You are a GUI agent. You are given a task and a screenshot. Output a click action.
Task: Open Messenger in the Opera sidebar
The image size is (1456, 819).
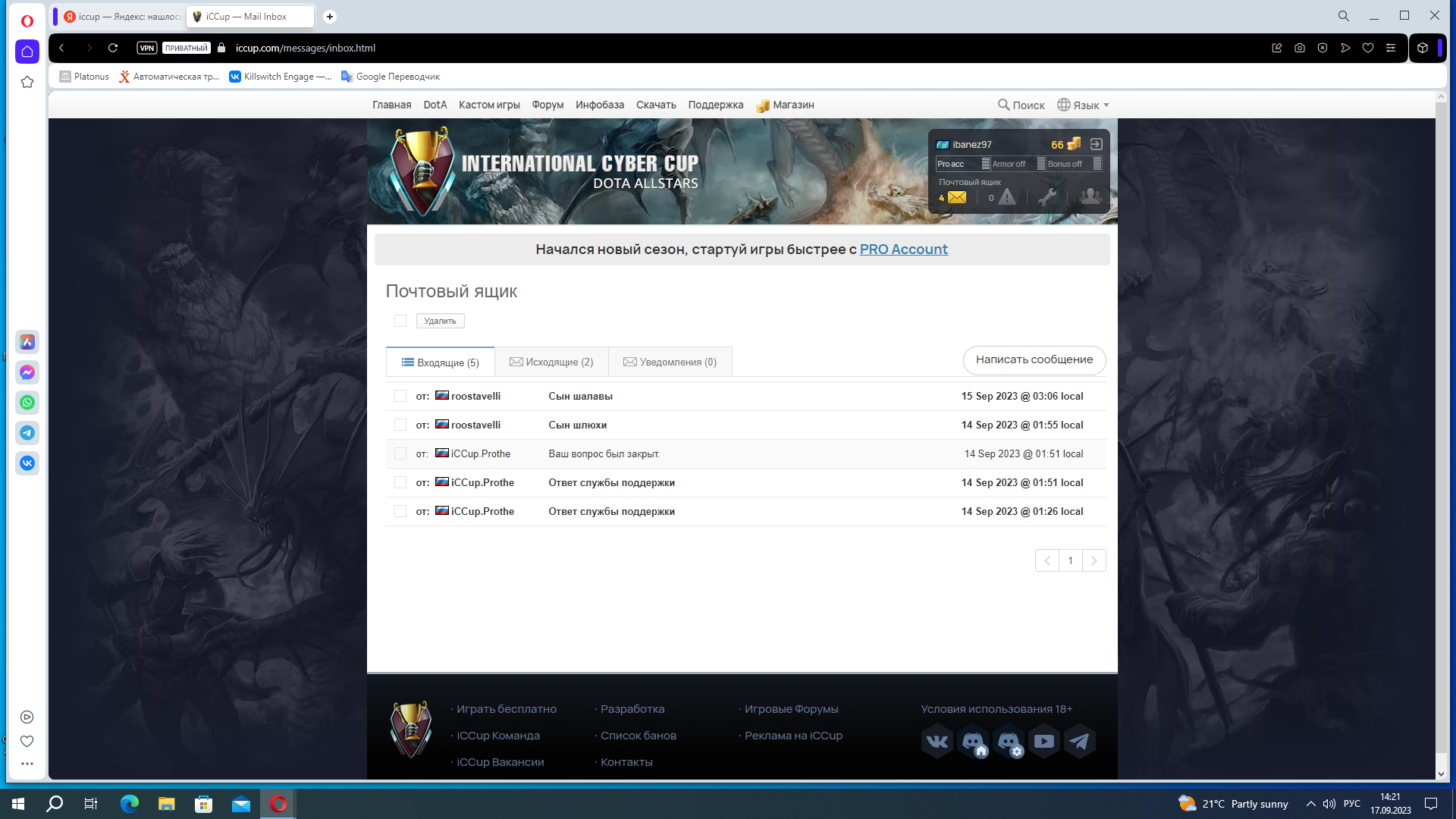(27, 372)
